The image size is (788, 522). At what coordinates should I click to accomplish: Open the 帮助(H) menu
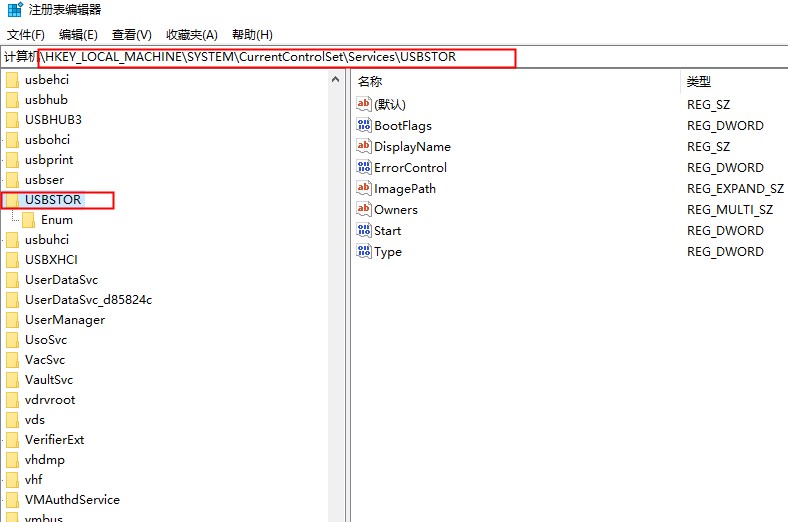(x=252, y=35)
